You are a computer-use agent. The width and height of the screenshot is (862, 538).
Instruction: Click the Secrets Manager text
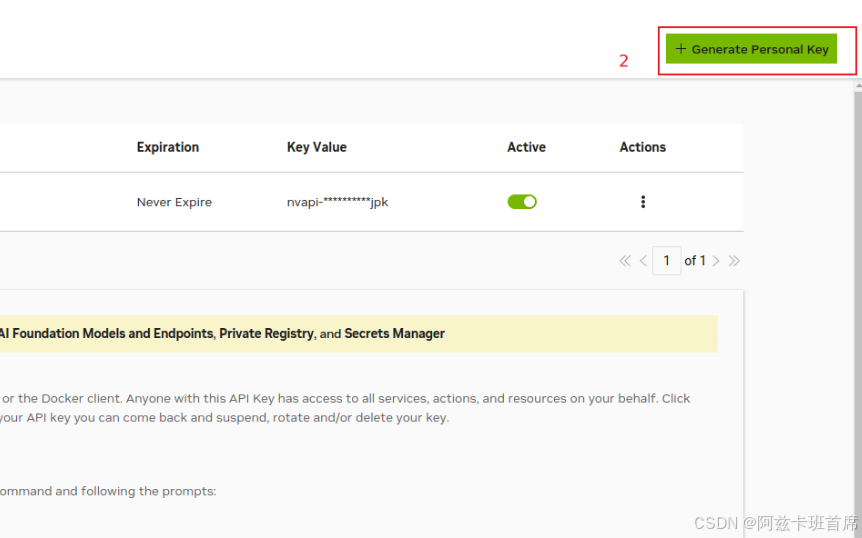pos(395,334)
